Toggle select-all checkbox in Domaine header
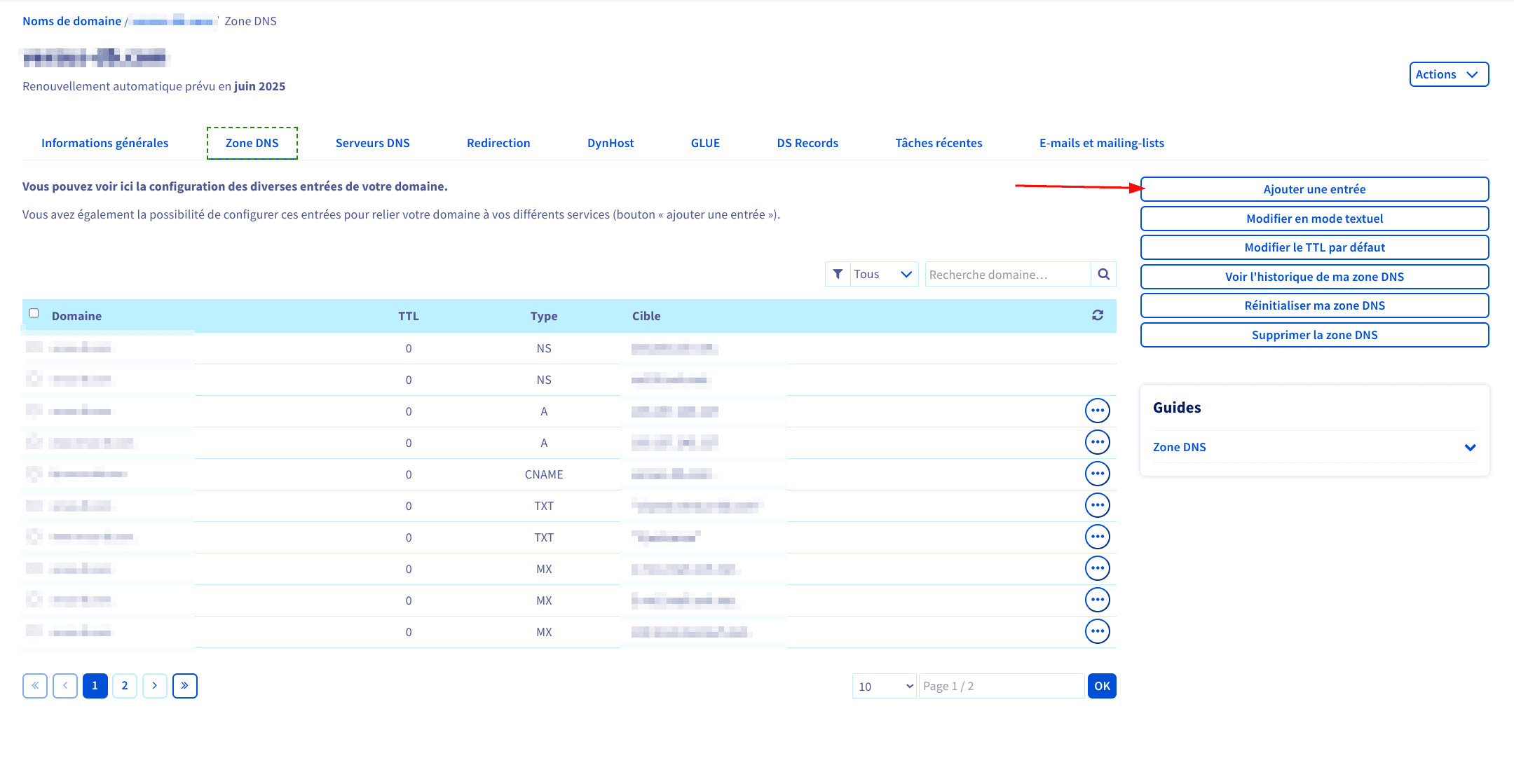This screenshot has height=784, width=1514. pyautogui.click(x=34, y=313)
